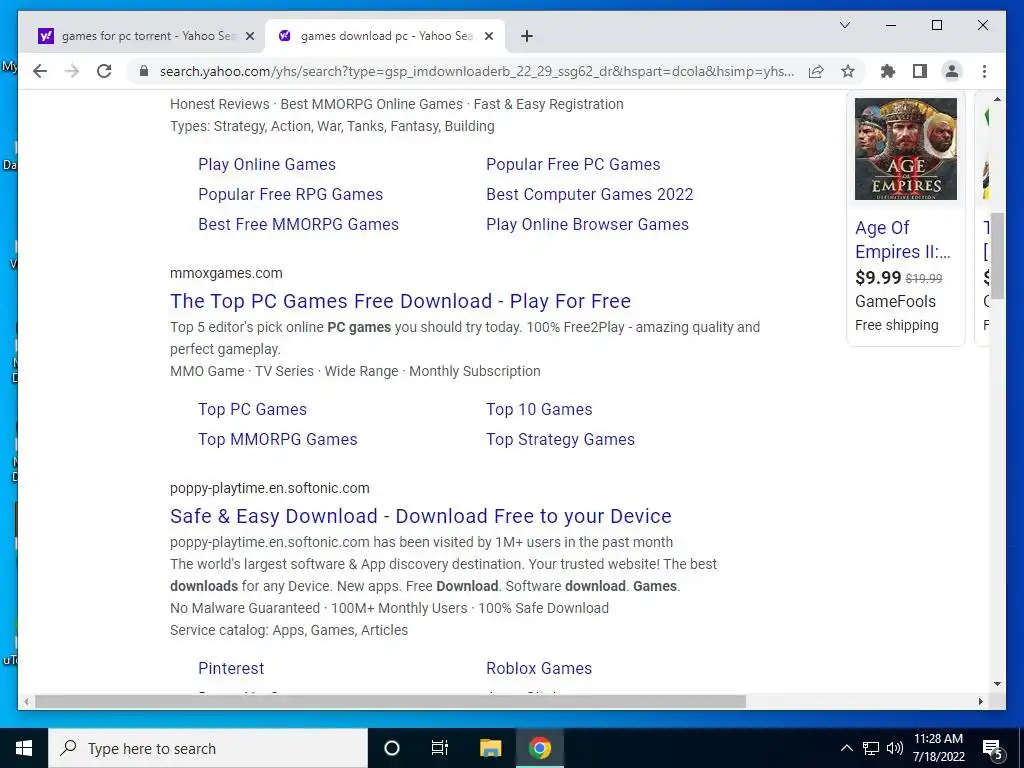Click the poppy-playtime.en.softonic.com domain text
This screenshot has height=768, width=1024.
coord(269,488)
